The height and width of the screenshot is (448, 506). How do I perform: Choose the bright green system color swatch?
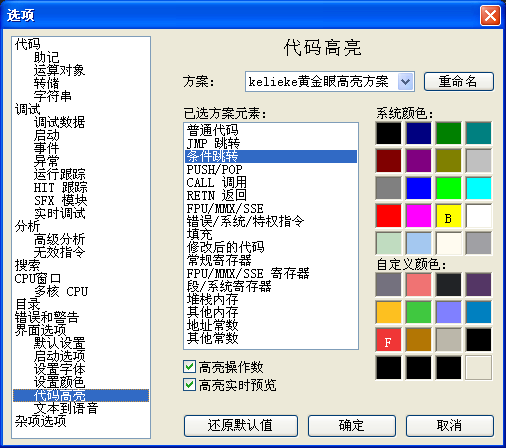[x=449, y=188]
